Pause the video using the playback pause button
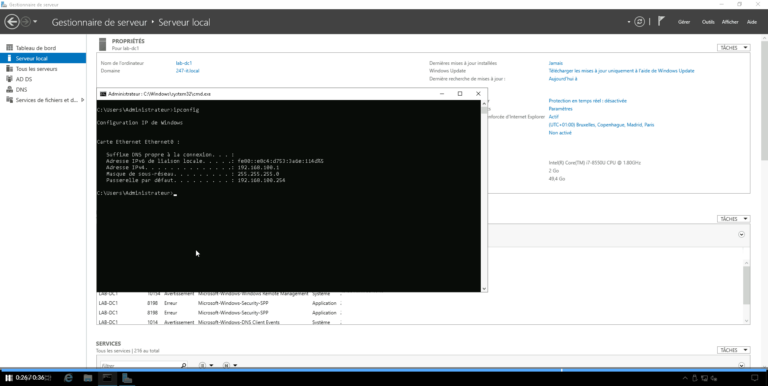Screen dimensions: 768x386 click(x=9, y=378)
